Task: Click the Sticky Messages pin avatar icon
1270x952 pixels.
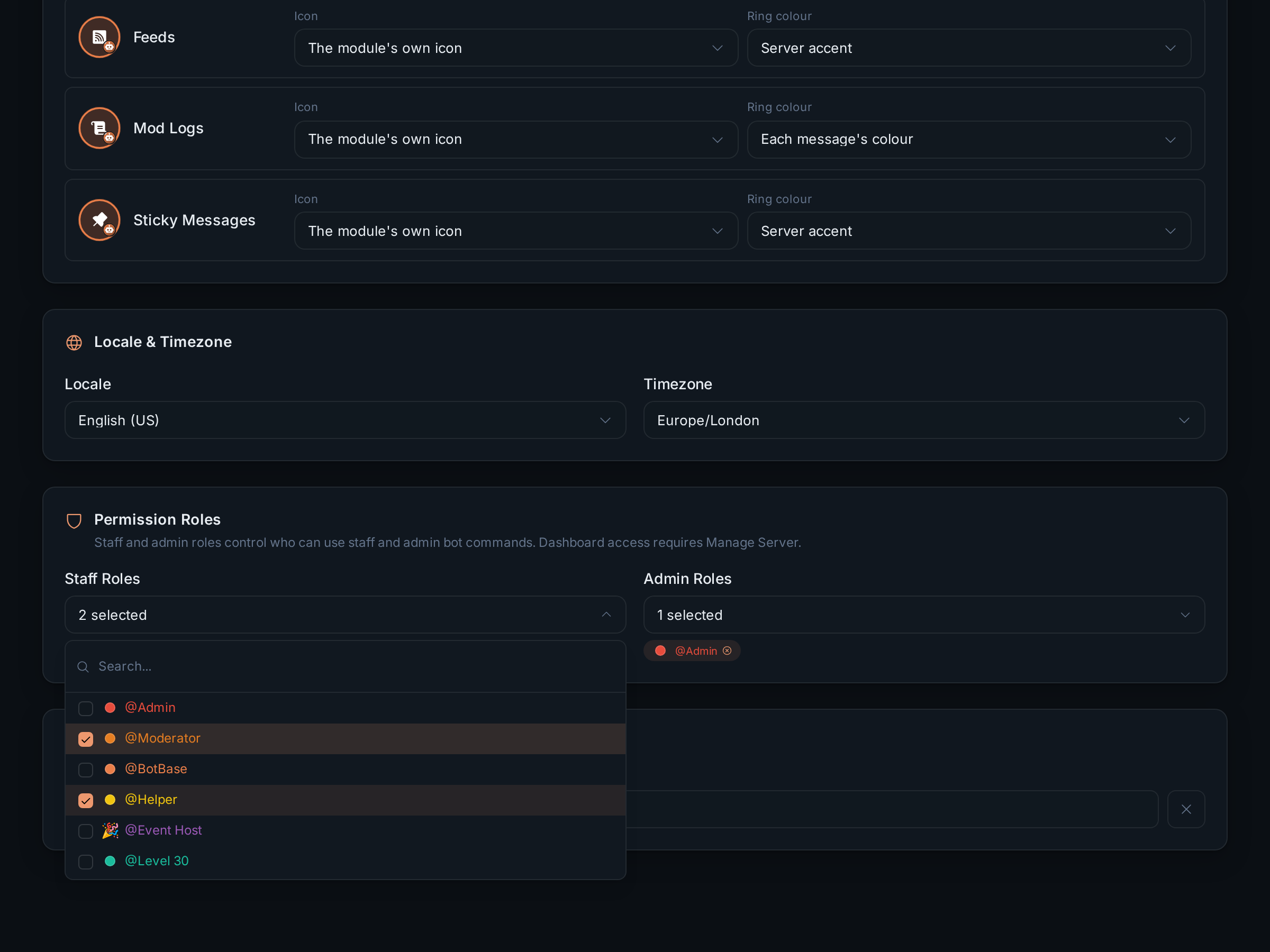Action: point(99,220)
